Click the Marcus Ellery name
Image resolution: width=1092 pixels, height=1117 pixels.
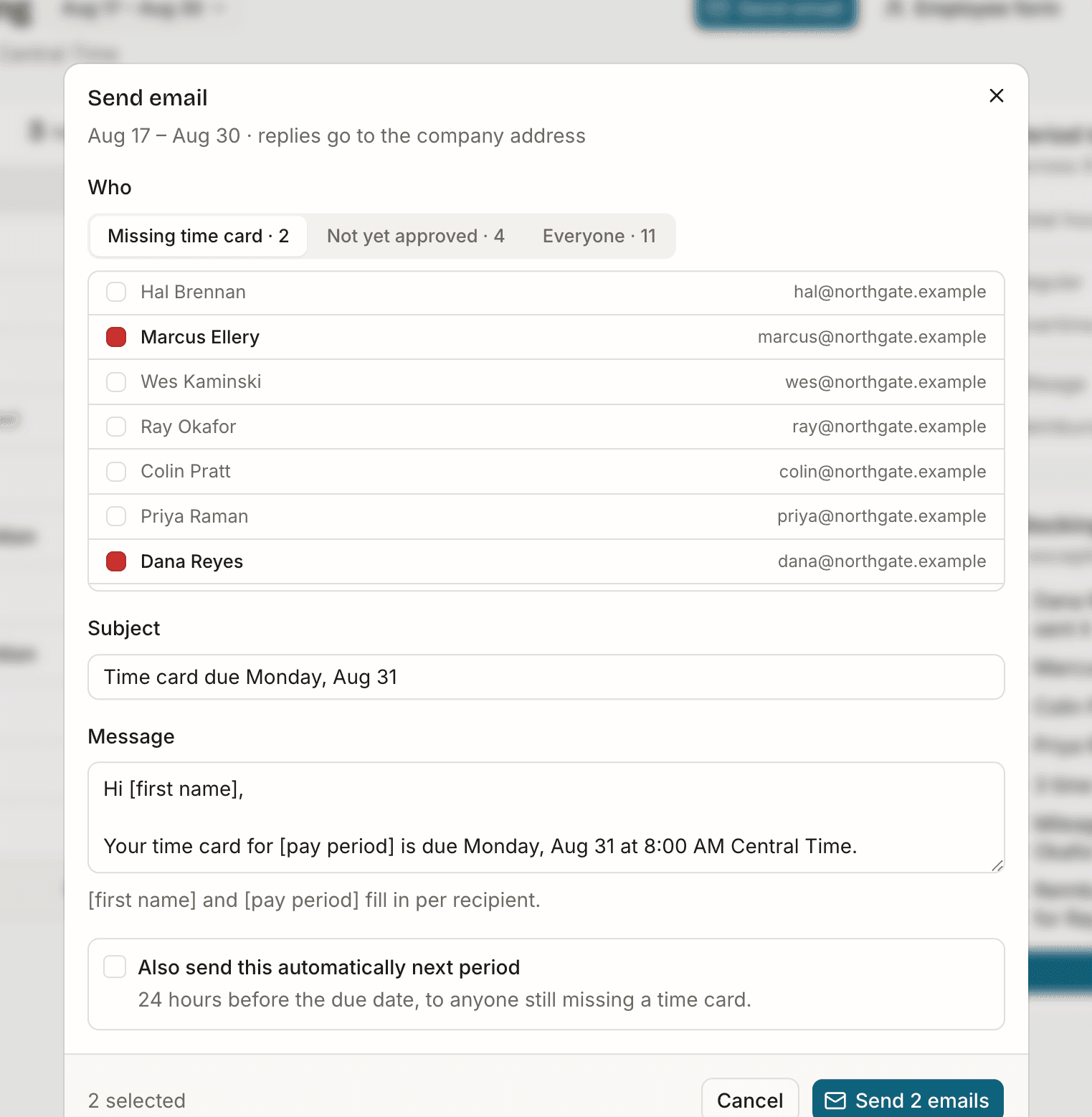[200, 337]
